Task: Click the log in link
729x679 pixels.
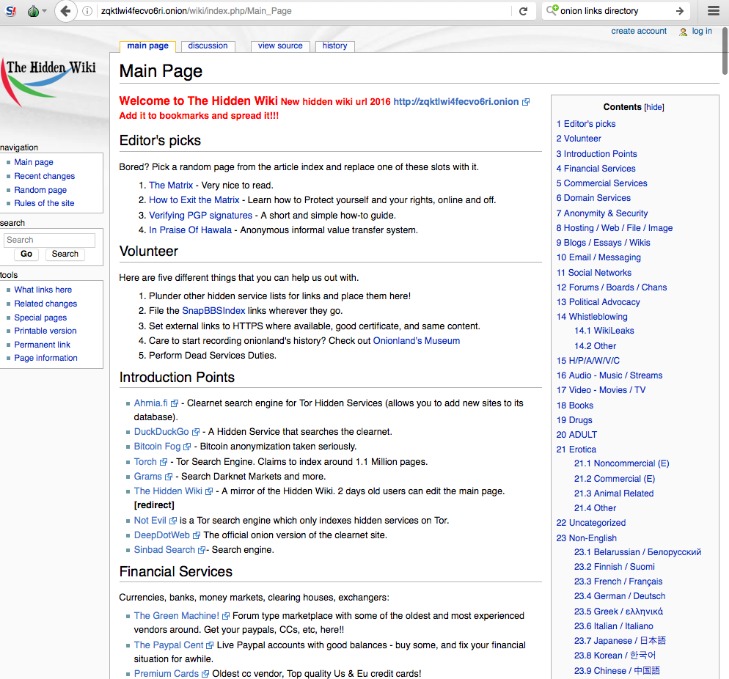Action: coord(702,31)
